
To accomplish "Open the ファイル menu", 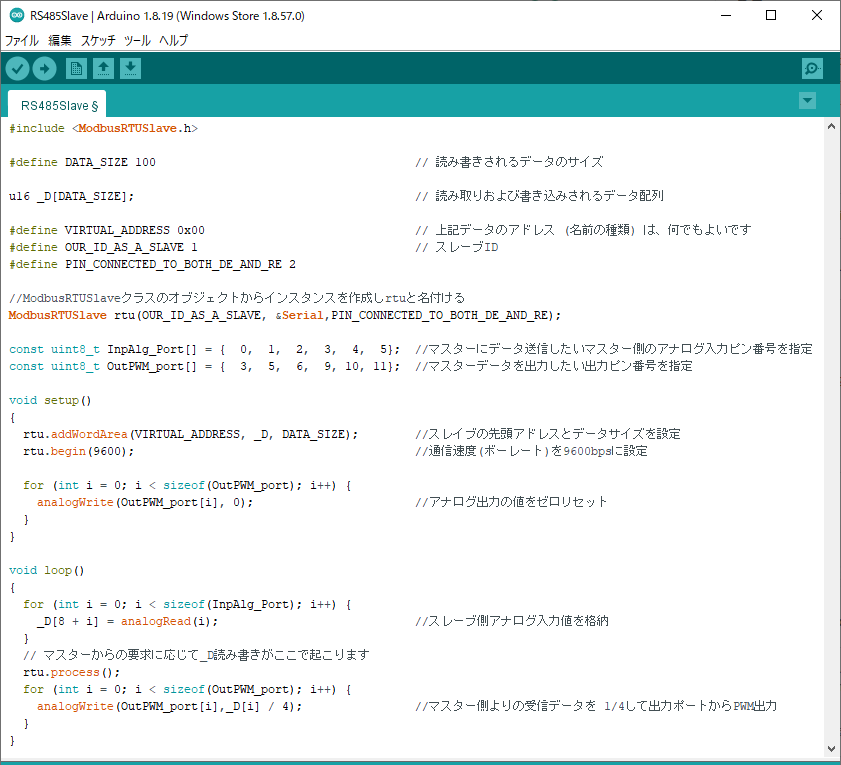I will click(22, 41).
